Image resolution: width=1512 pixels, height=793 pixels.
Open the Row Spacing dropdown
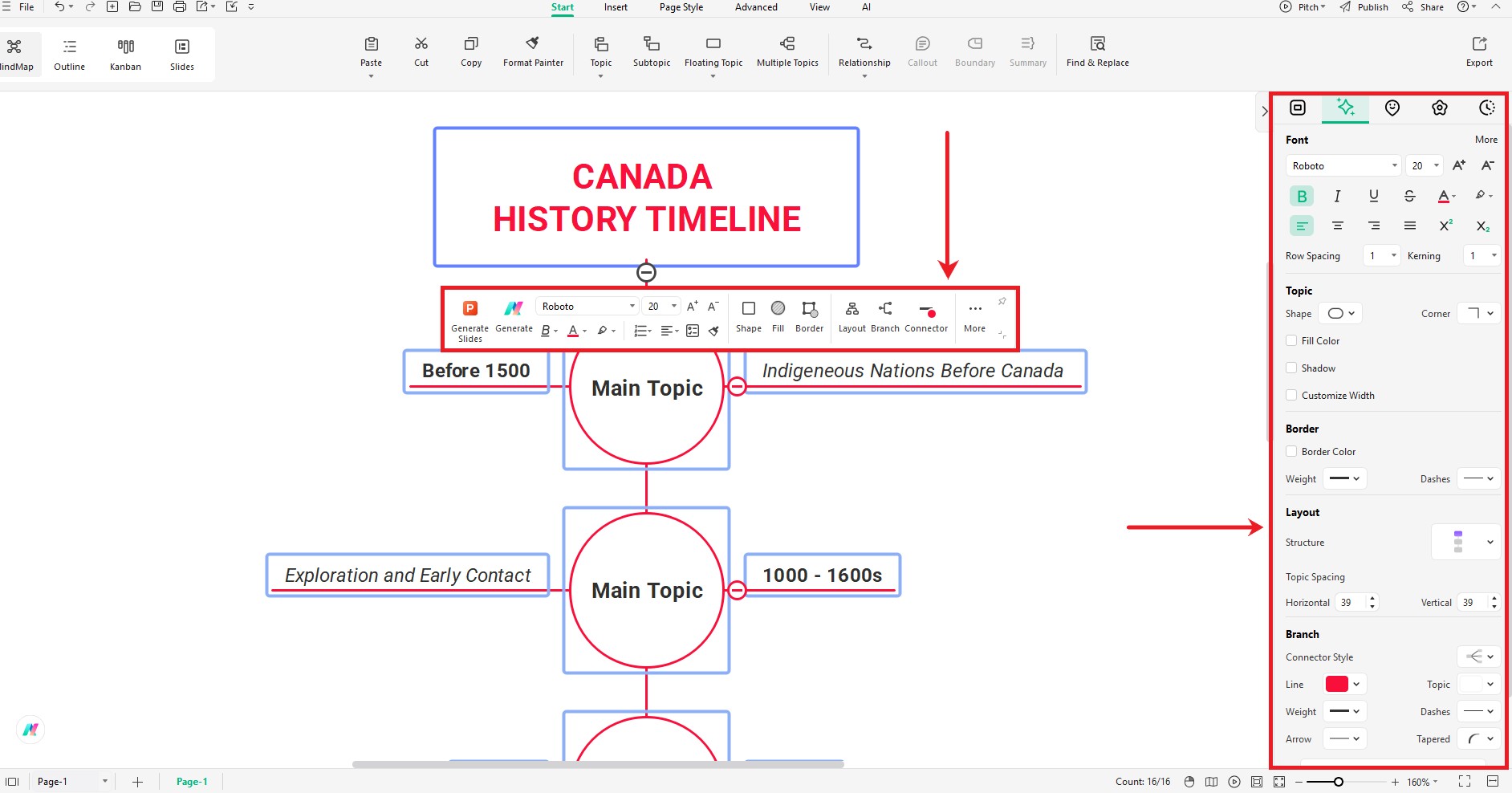click(x=1382, y=255)
